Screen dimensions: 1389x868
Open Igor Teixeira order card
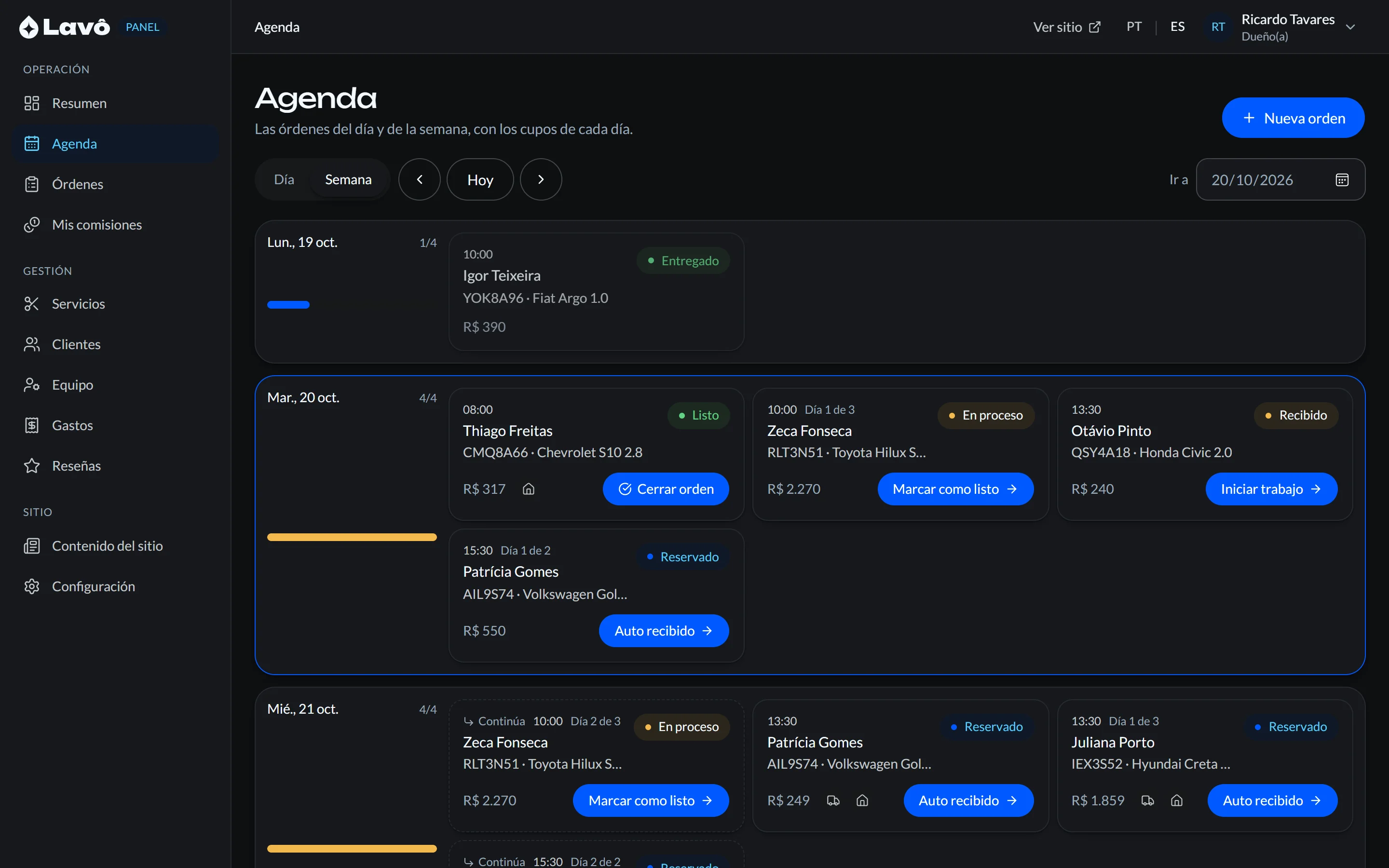(596, 292)
